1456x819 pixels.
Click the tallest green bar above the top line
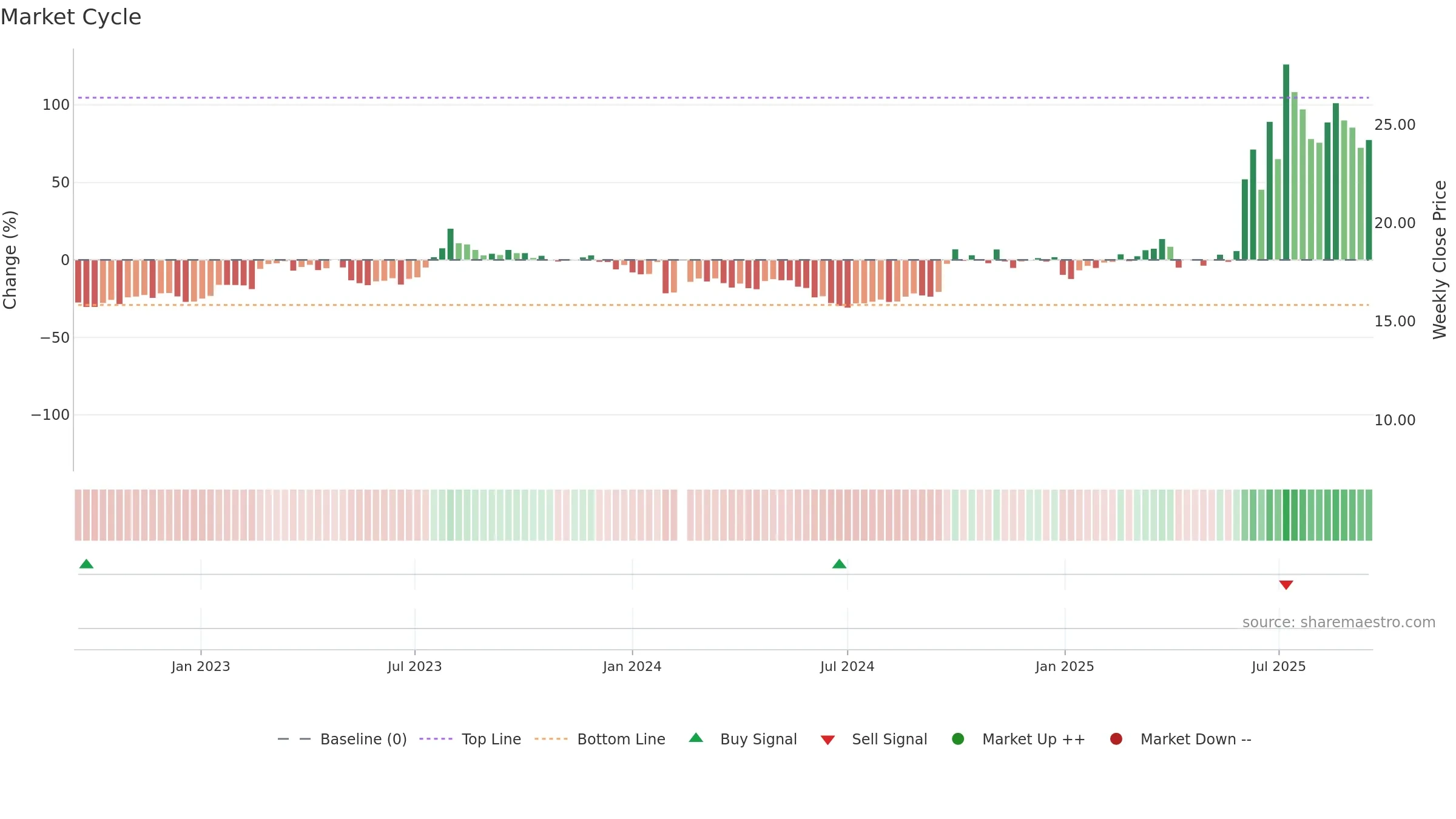(1286, 162)
